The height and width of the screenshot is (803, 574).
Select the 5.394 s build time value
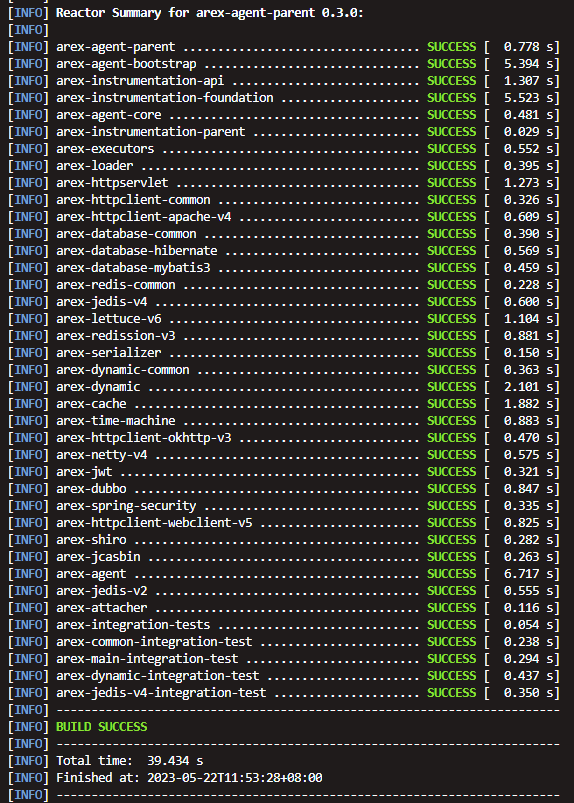[528, 64]
